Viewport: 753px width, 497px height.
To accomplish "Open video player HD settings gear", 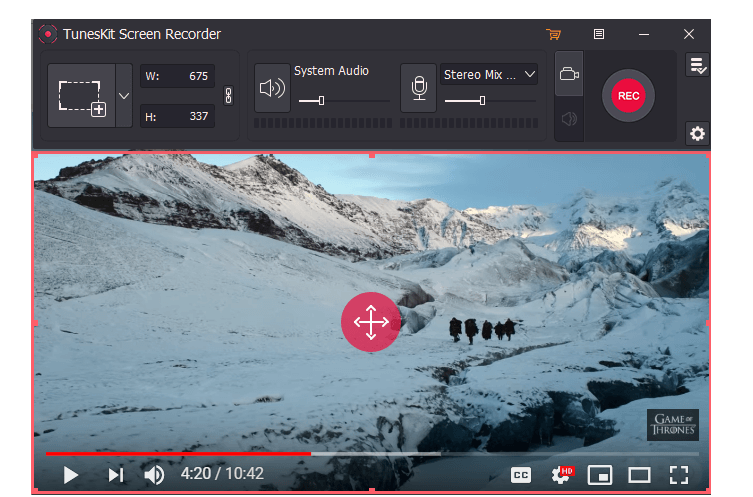I will click(x=561, y=475).
